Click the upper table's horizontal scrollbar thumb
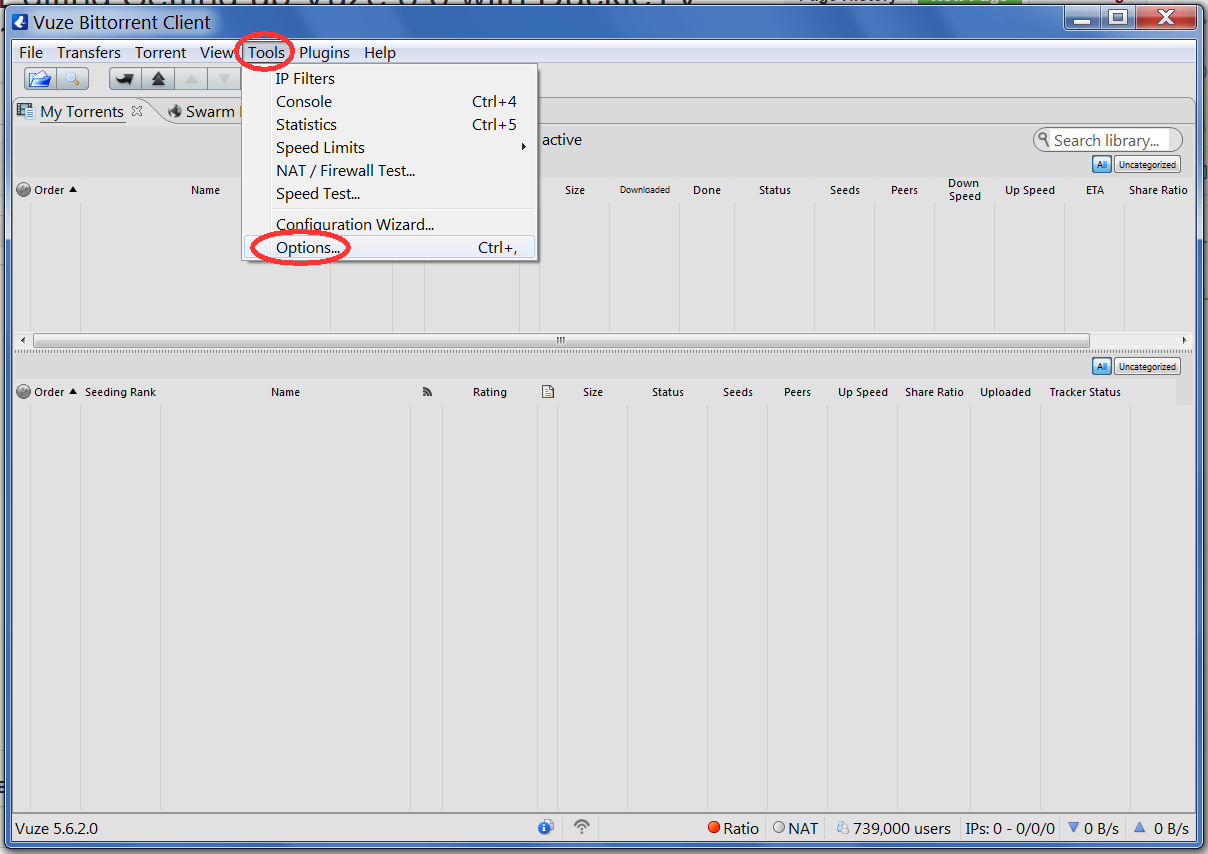The height and width of the screenshot is (854, 1208). 560,340
